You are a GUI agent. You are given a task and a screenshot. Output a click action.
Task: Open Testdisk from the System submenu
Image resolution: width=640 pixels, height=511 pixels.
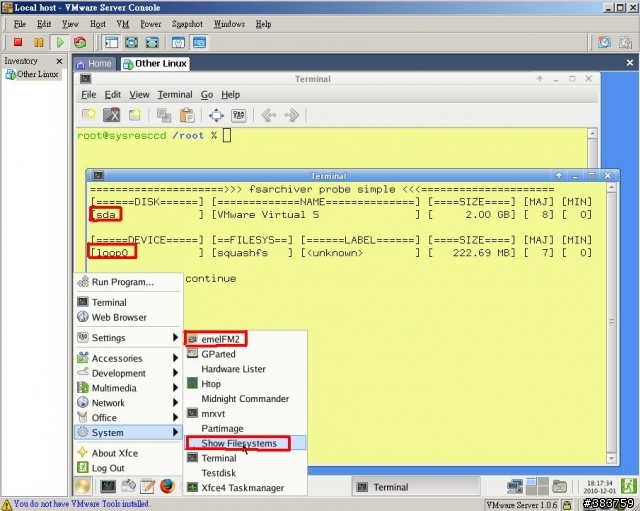pos(245,473)
